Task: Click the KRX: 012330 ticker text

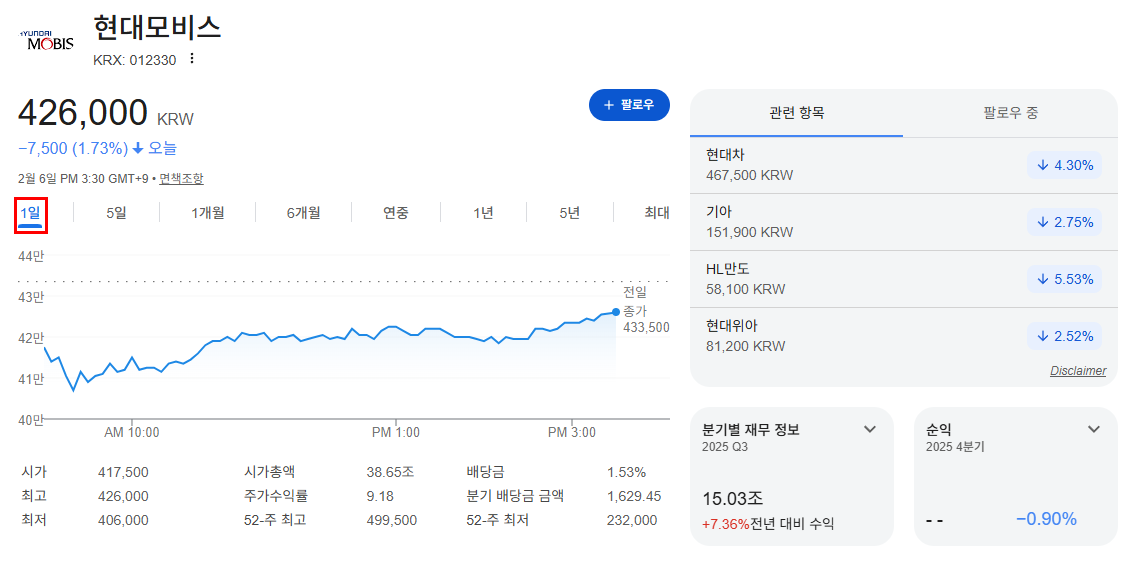Action: pyautogui.click(x=135, y=60)
